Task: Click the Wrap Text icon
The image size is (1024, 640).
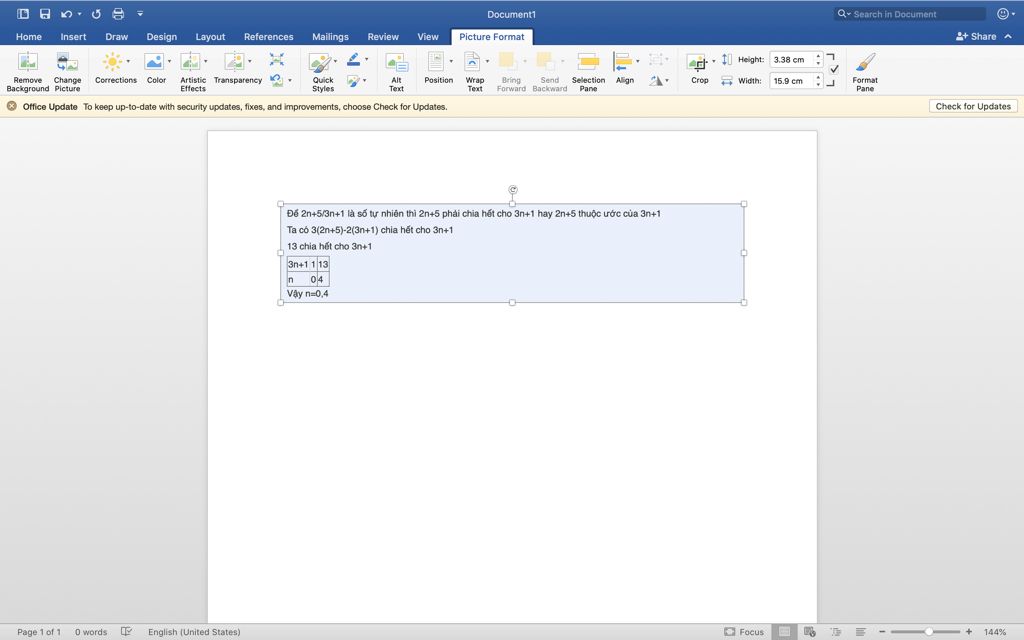Action: coord(472,62)
